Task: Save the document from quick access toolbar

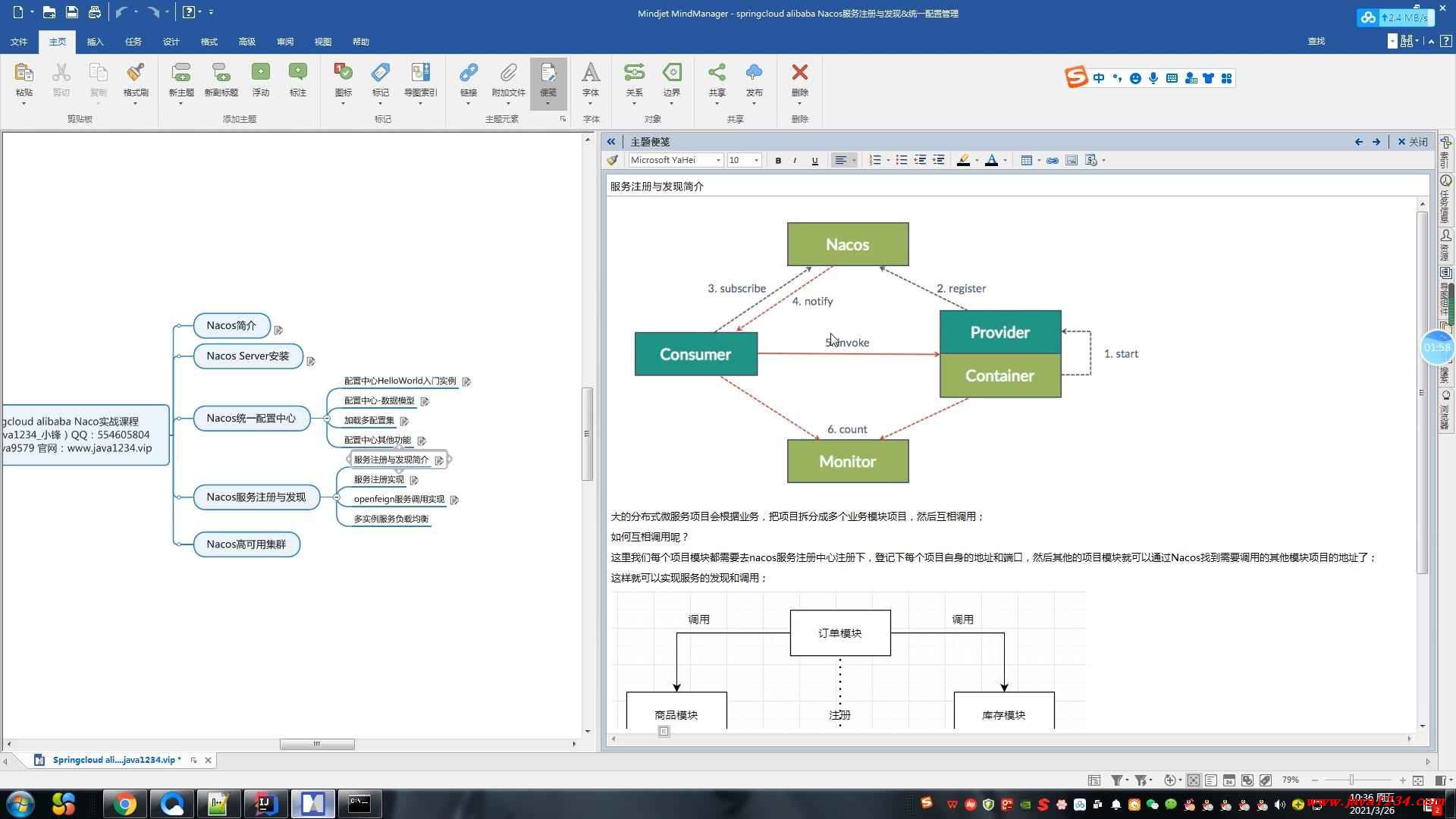Action: click(x=71, y=12)
